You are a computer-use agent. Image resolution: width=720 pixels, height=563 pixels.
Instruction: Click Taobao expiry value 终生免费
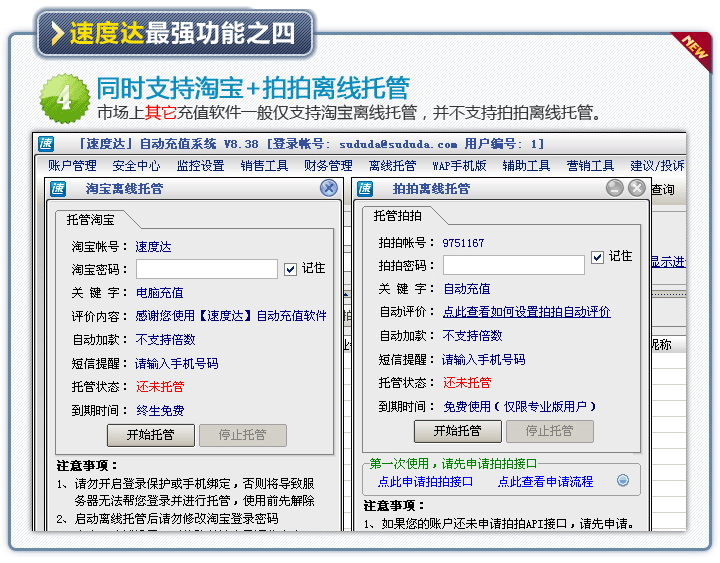(160, 411)
